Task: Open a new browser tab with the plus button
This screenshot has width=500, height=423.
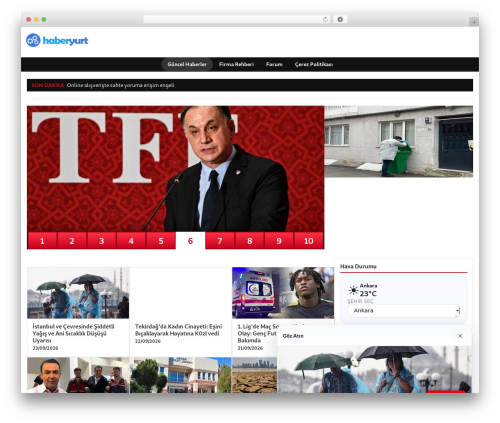Action: pyautogui.click(x=474, y=22)
